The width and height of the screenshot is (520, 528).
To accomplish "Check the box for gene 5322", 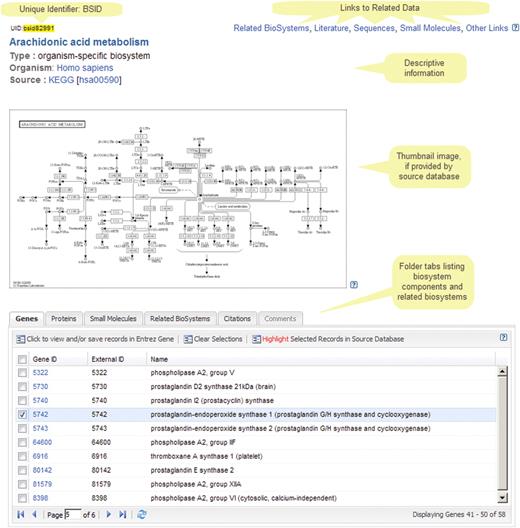I will click(22, 372).
